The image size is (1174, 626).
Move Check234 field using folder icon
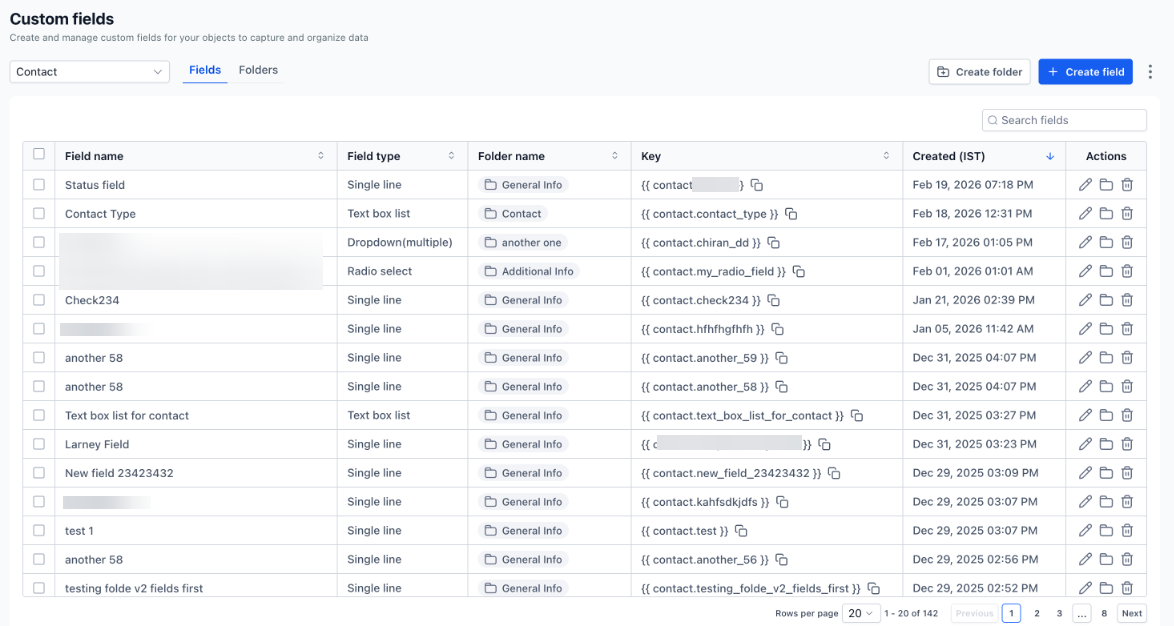(1106, 300)
